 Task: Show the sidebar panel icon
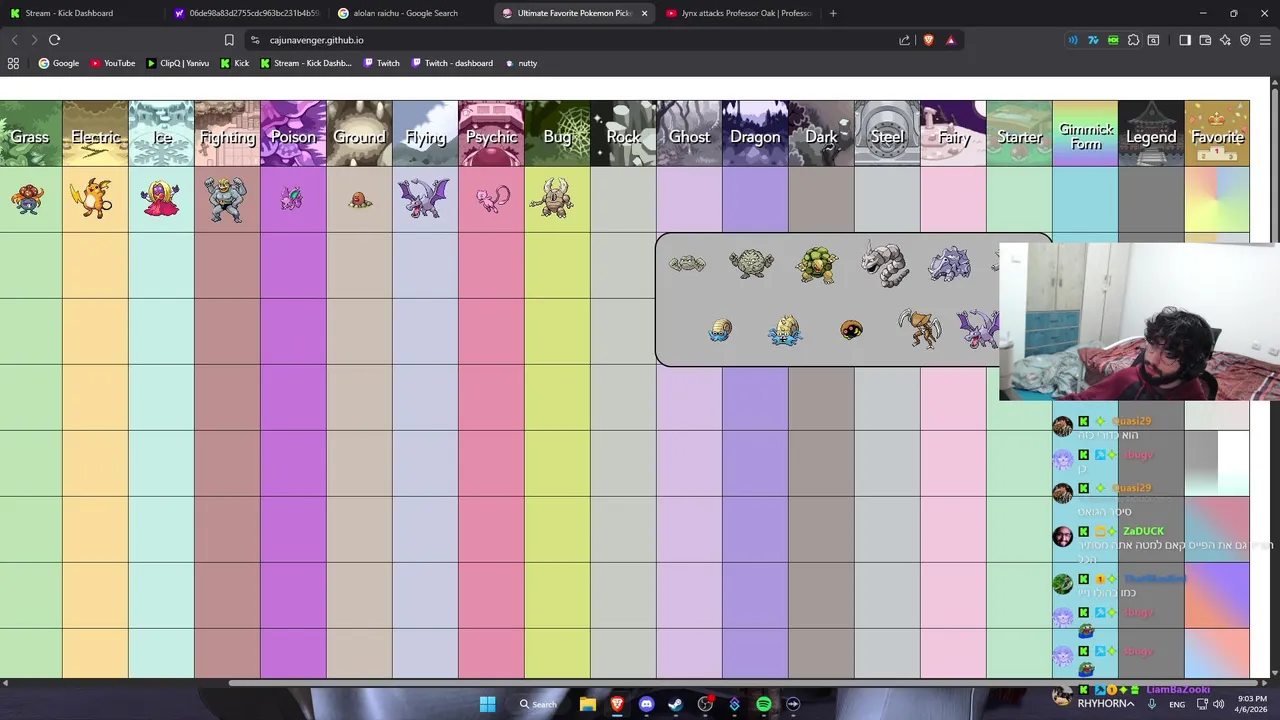[x=1185, y=40]
